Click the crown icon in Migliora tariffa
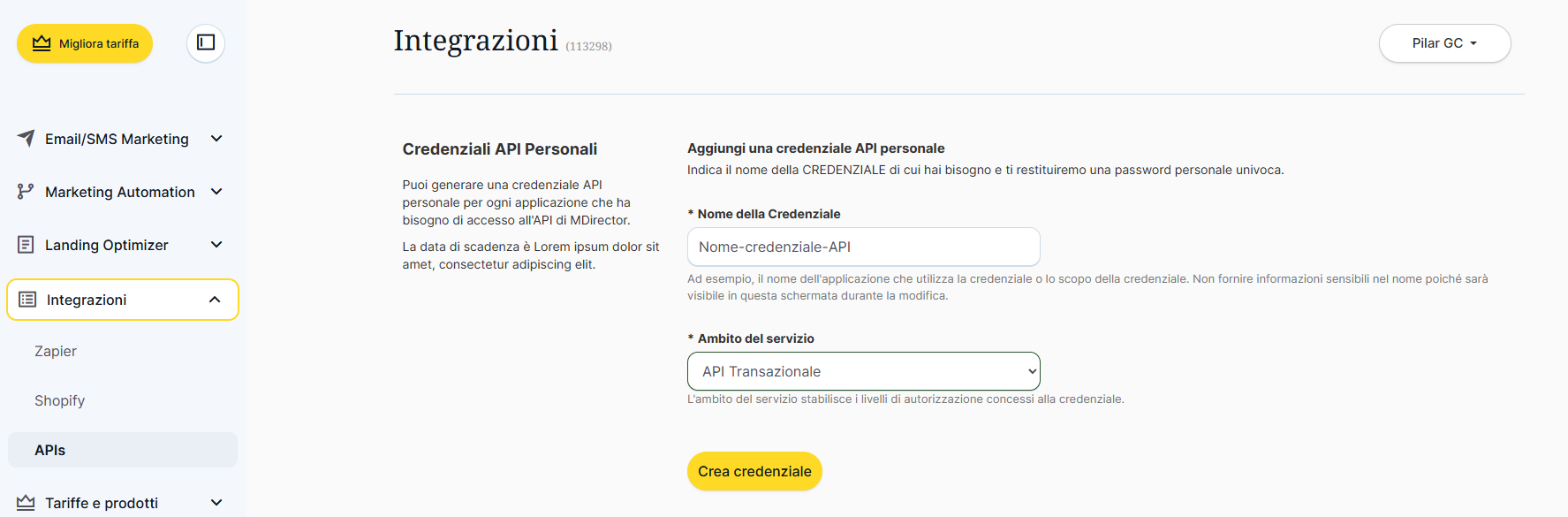1568x517 pixels. pos(42,43)
